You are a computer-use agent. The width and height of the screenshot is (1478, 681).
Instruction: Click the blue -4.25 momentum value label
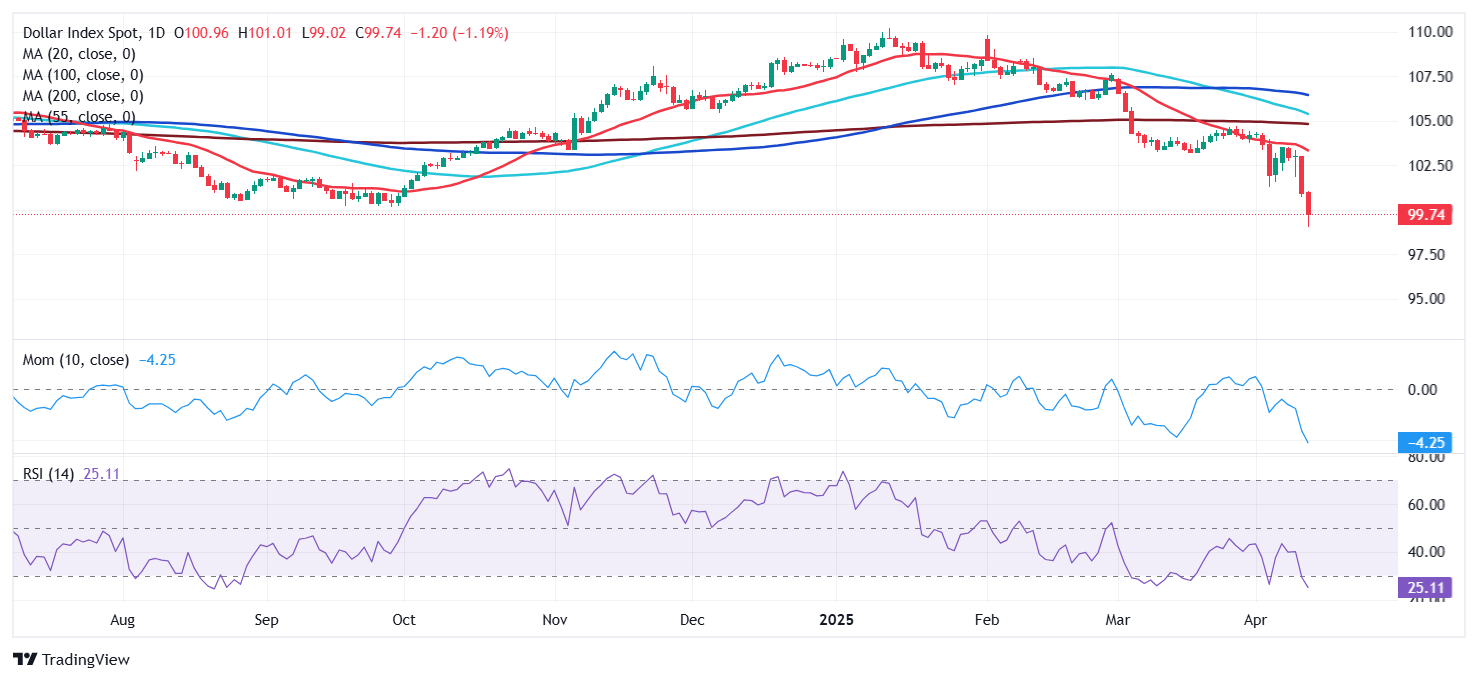pyautogui.click(x=1424, y=441)
